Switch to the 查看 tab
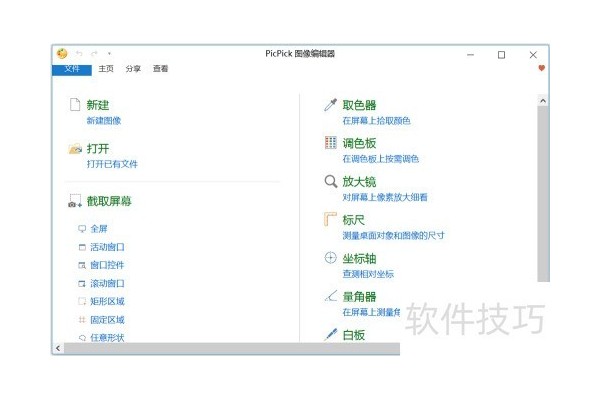Image resolution: width=600 pixels, height=400 pixels. click(160, 69)
